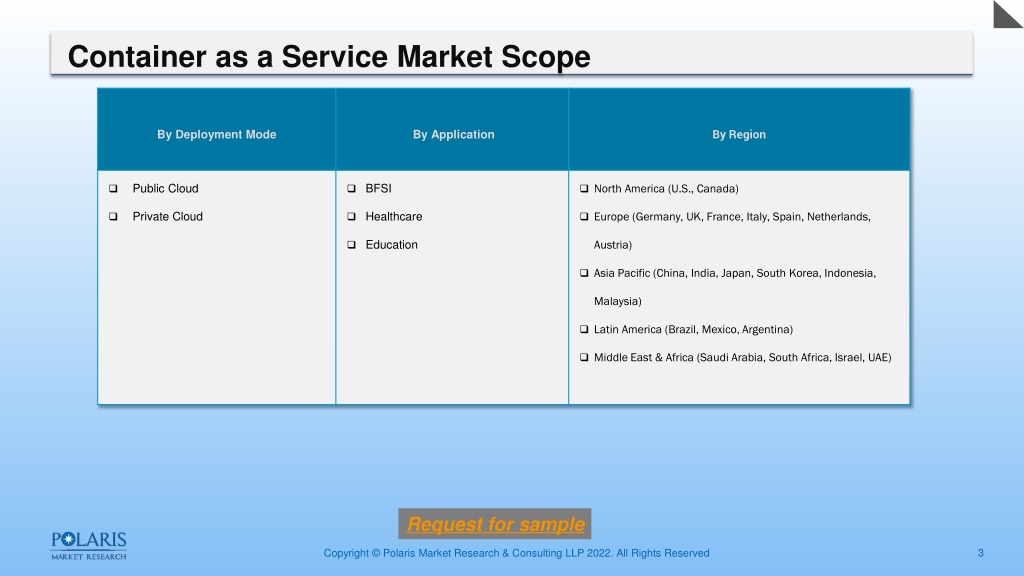Check the North America checkbox bullet
1024x576 pixels.
(584, 188)
